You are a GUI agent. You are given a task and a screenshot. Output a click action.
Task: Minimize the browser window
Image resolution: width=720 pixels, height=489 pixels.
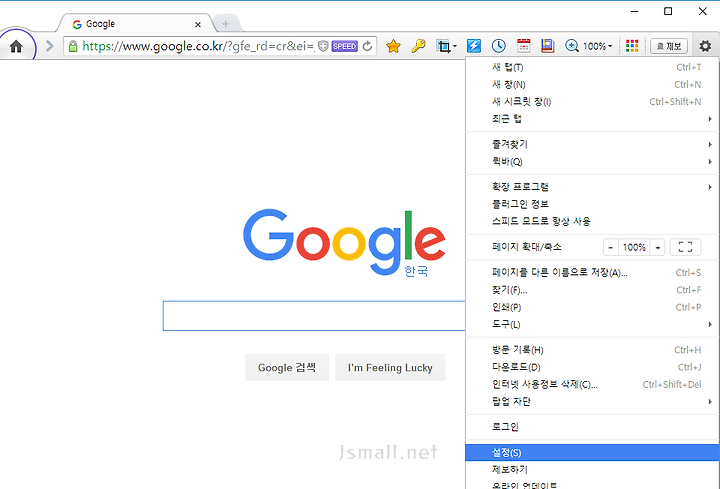point(635,11)
